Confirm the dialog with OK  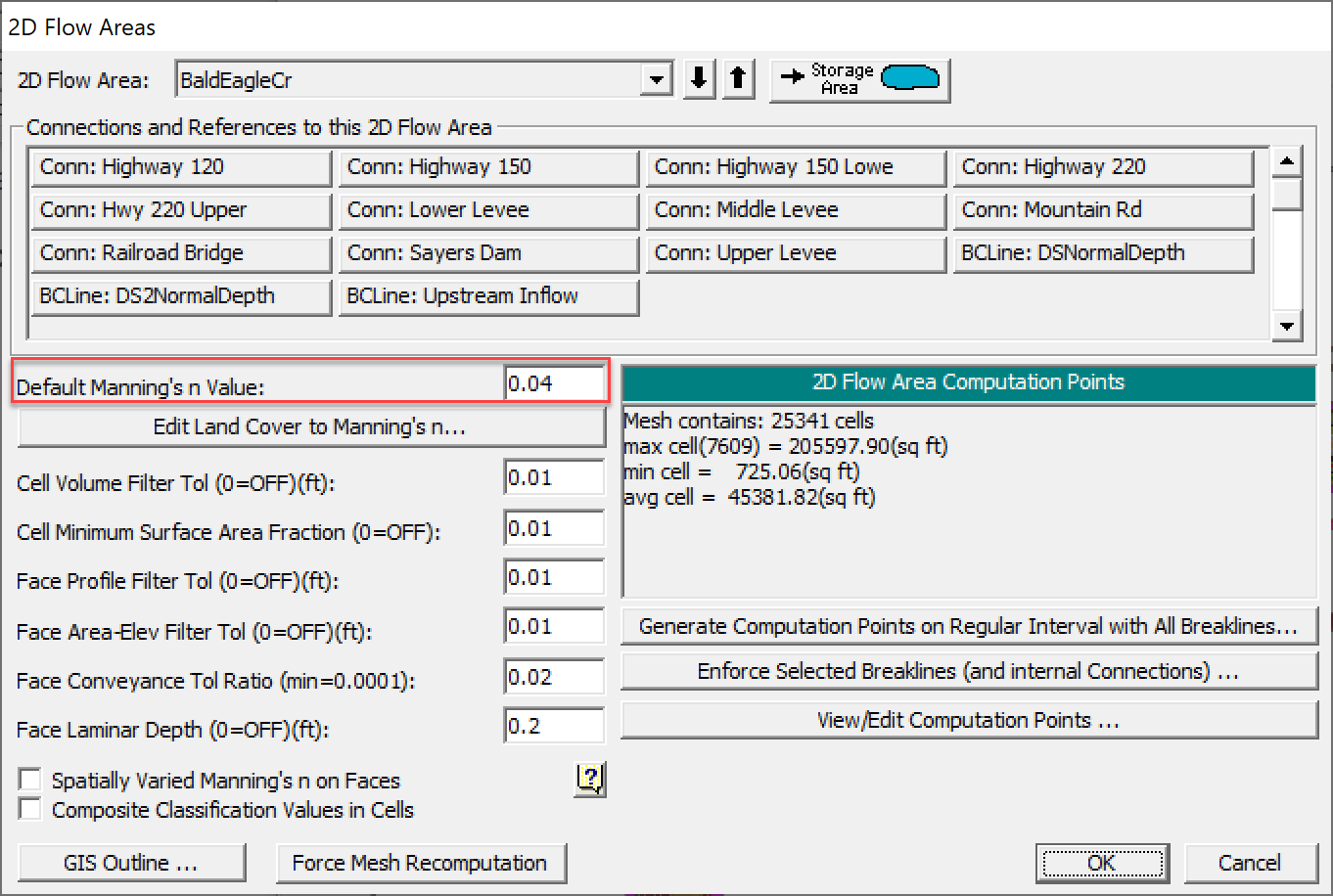tap(1101, 863)
